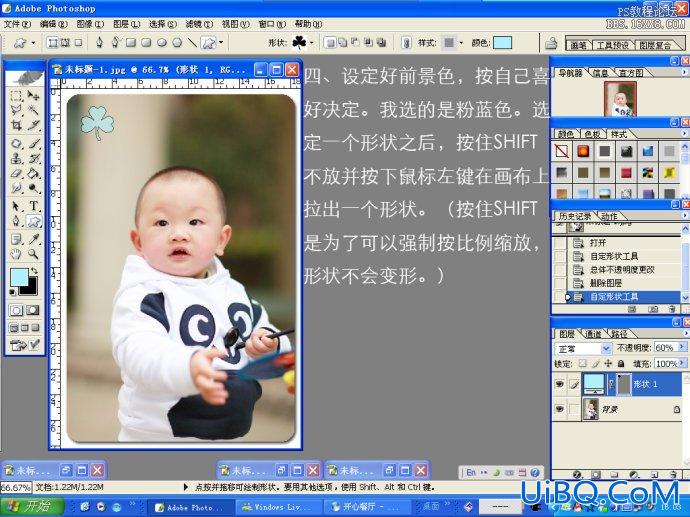Image resolution: width=690 pixels, height=517 pixels.
Task: Open the 文件 menu
Action: 18,24
